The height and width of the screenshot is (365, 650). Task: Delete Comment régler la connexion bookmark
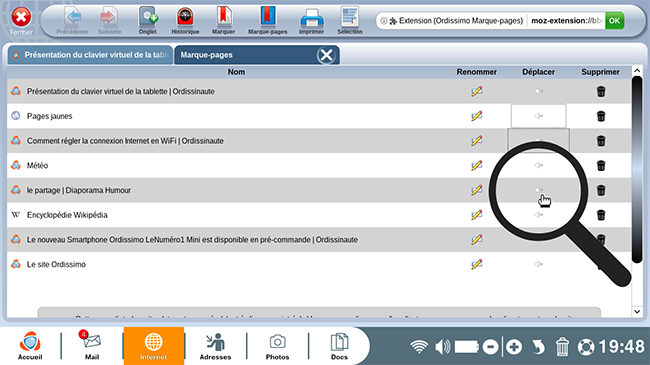tap(601, 141)
